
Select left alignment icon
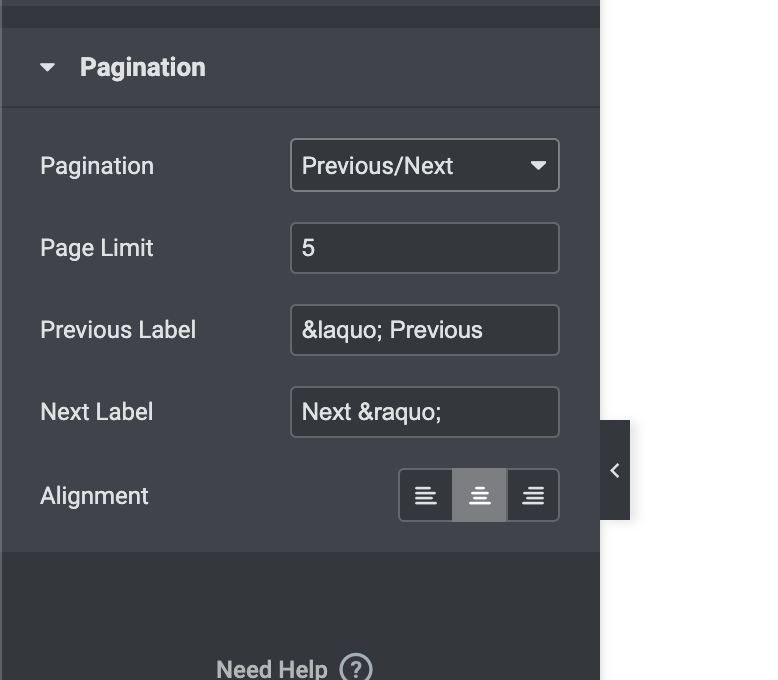(426, 495)
